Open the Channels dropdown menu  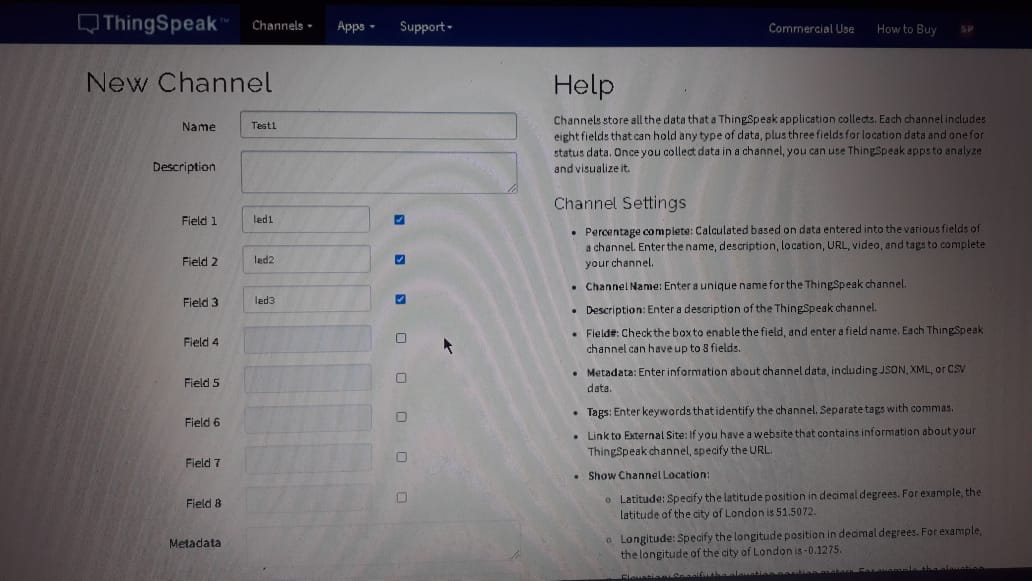click(282, 26)
